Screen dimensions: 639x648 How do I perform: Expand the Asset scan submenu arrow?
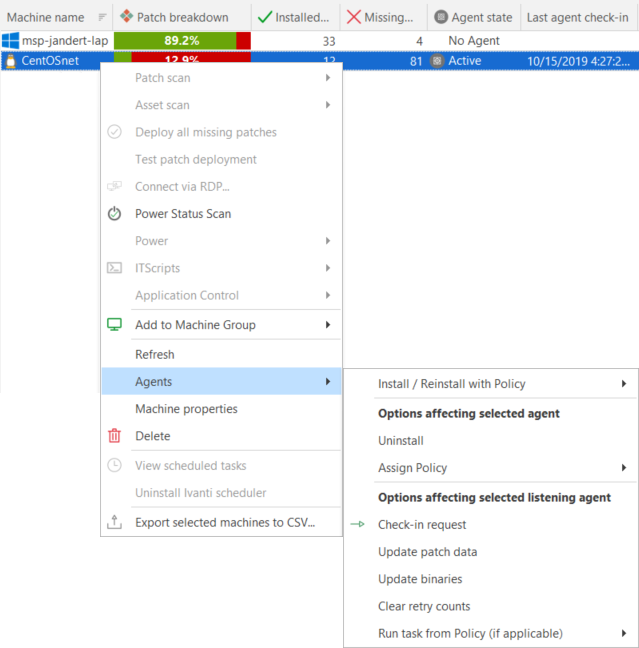328,105
